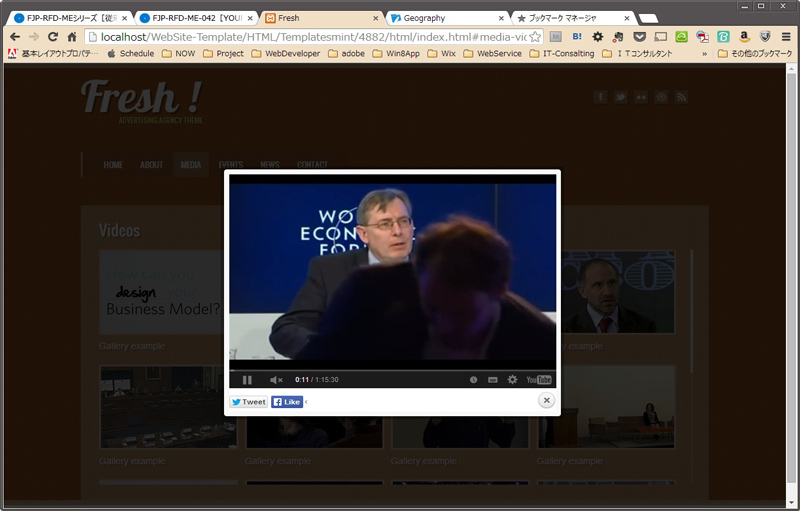The height and width of the screenshot is (511, 800).
Task: Open Project bookmark folder
Action: point(223,54)
